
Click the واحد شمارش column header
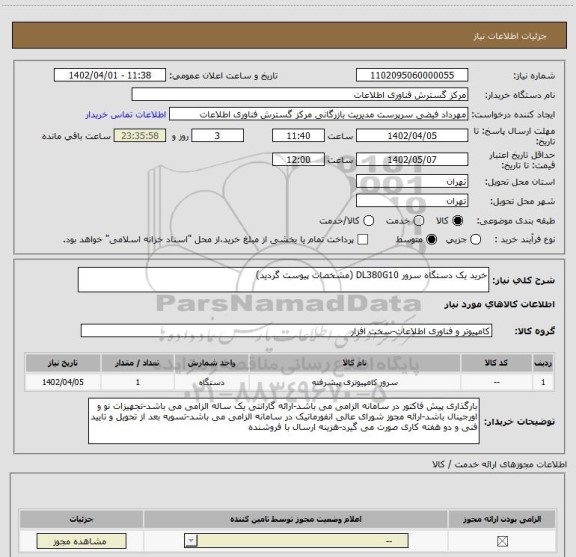click(212, 363)
